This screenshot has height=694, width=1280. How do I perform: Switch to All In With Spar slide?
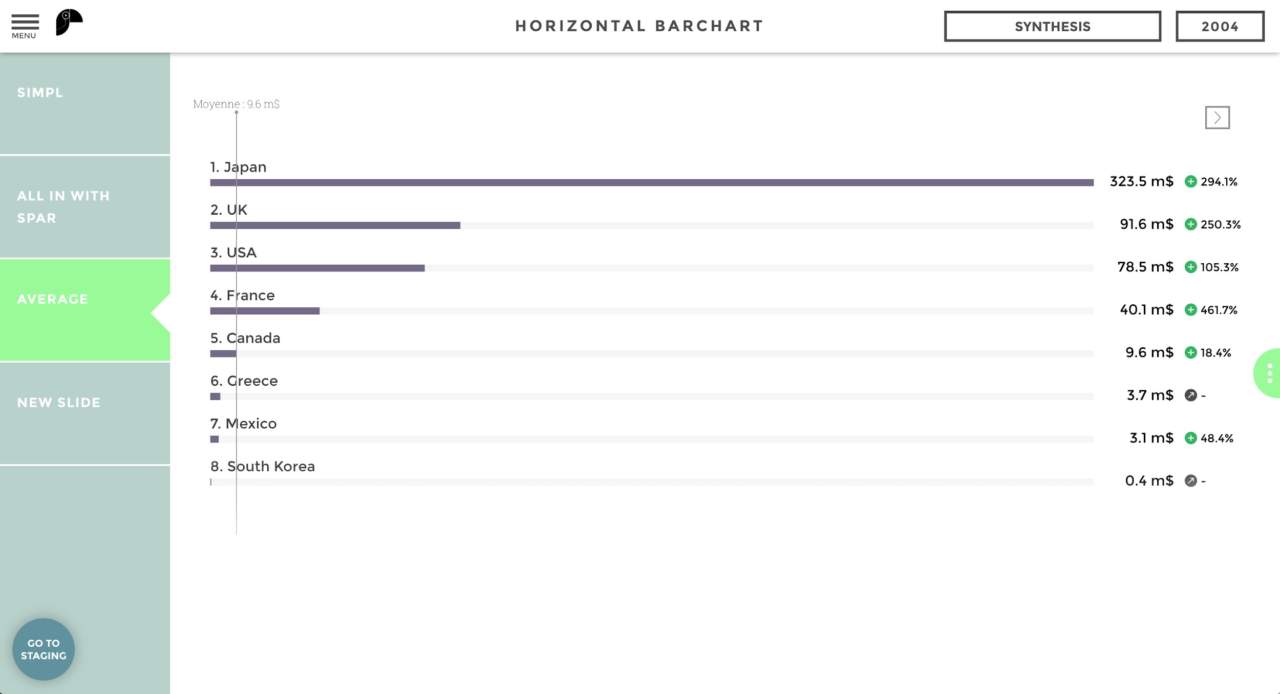pyautogui.click(x=85, y=207)
